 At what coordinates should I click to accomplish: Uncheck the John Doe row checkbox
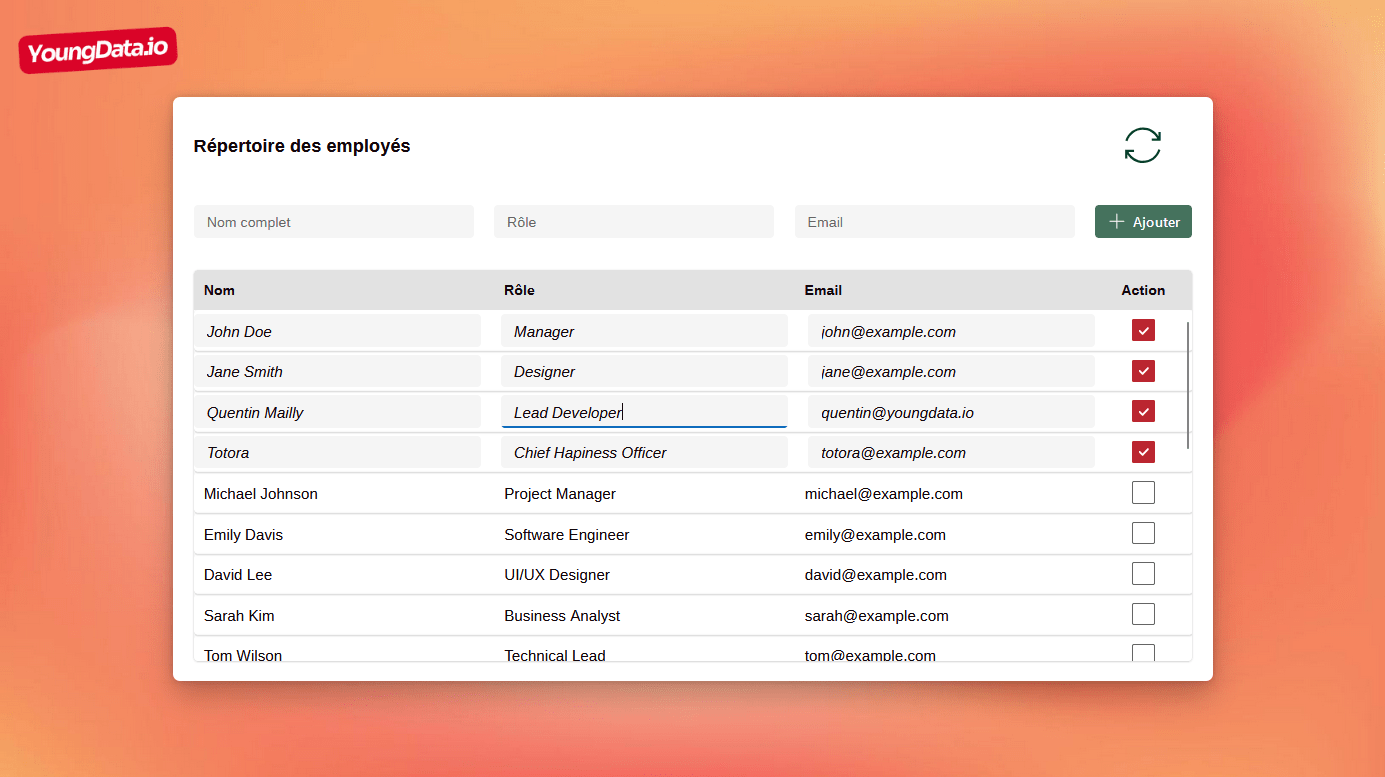tap(1143, 330)
